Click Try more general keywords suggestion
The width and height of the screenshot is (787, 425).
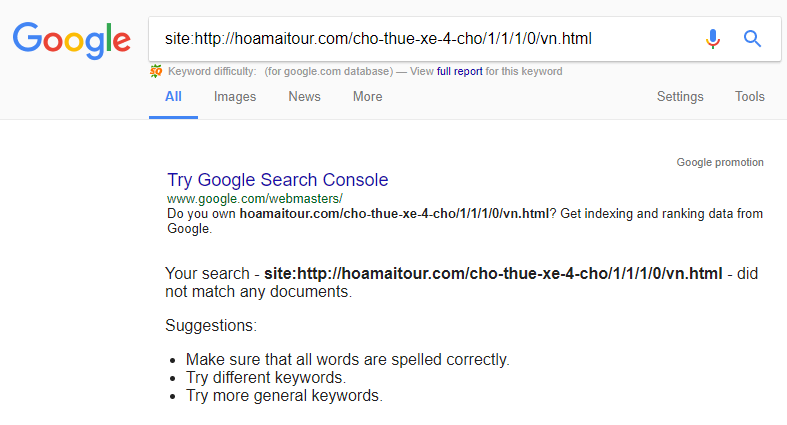[x=284, y=395]
